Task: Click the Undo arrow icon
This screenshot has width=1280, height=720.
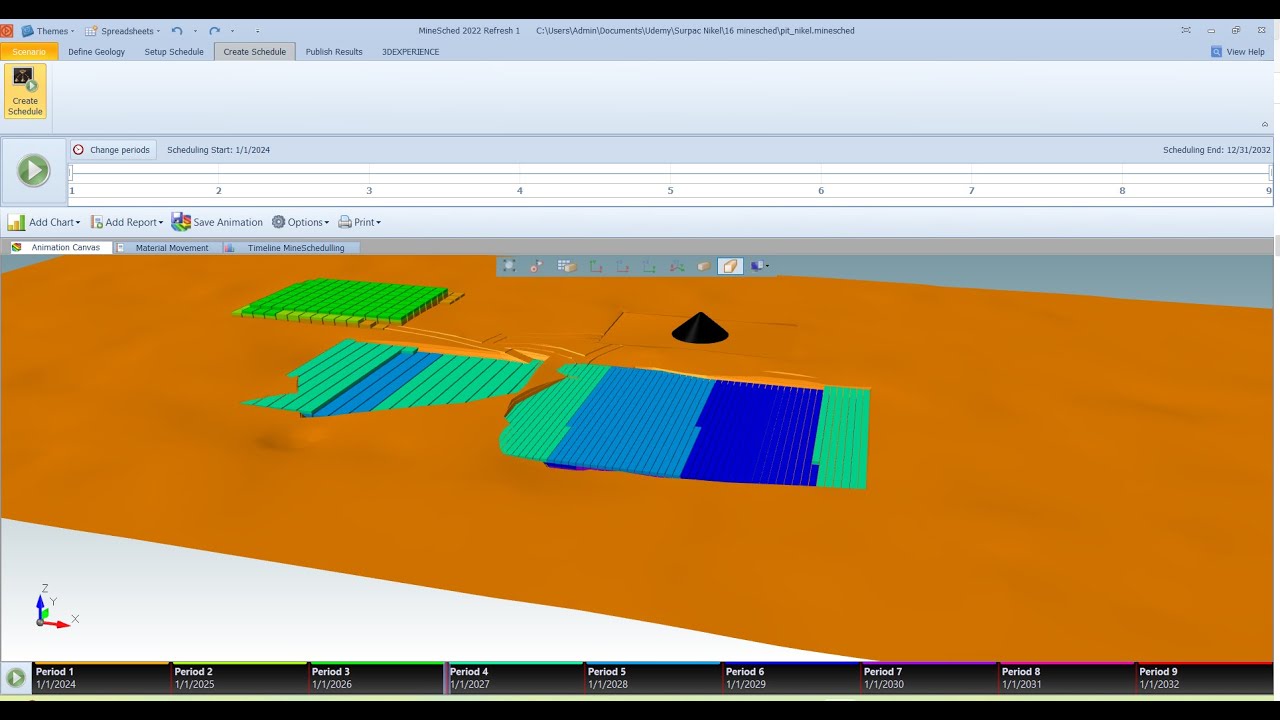Action: (x=177, y=31)
